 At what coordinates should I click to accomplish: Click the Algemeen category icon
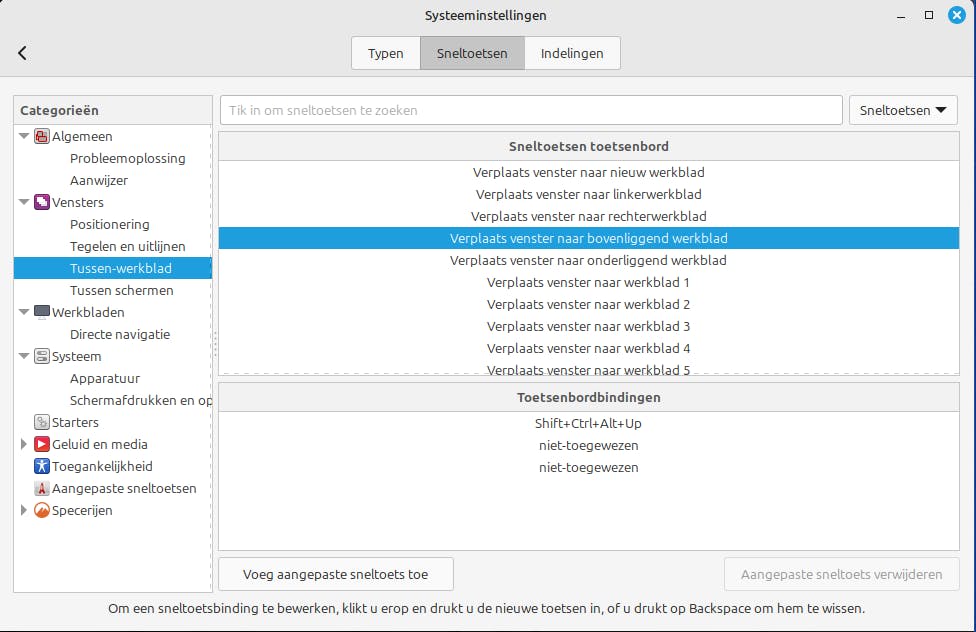coord(42,136)
